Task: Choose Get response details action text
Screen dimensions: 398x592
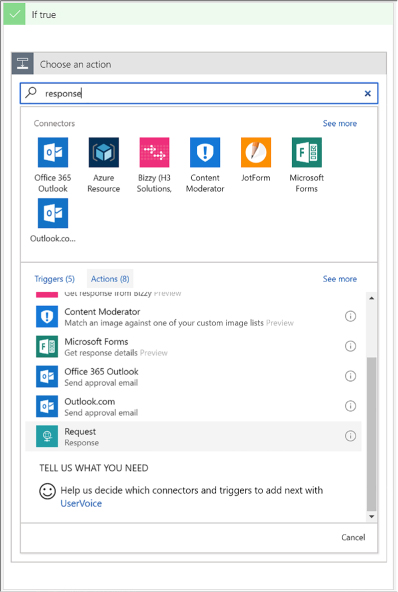Action: pyautogui.click(x=101, y=353)
